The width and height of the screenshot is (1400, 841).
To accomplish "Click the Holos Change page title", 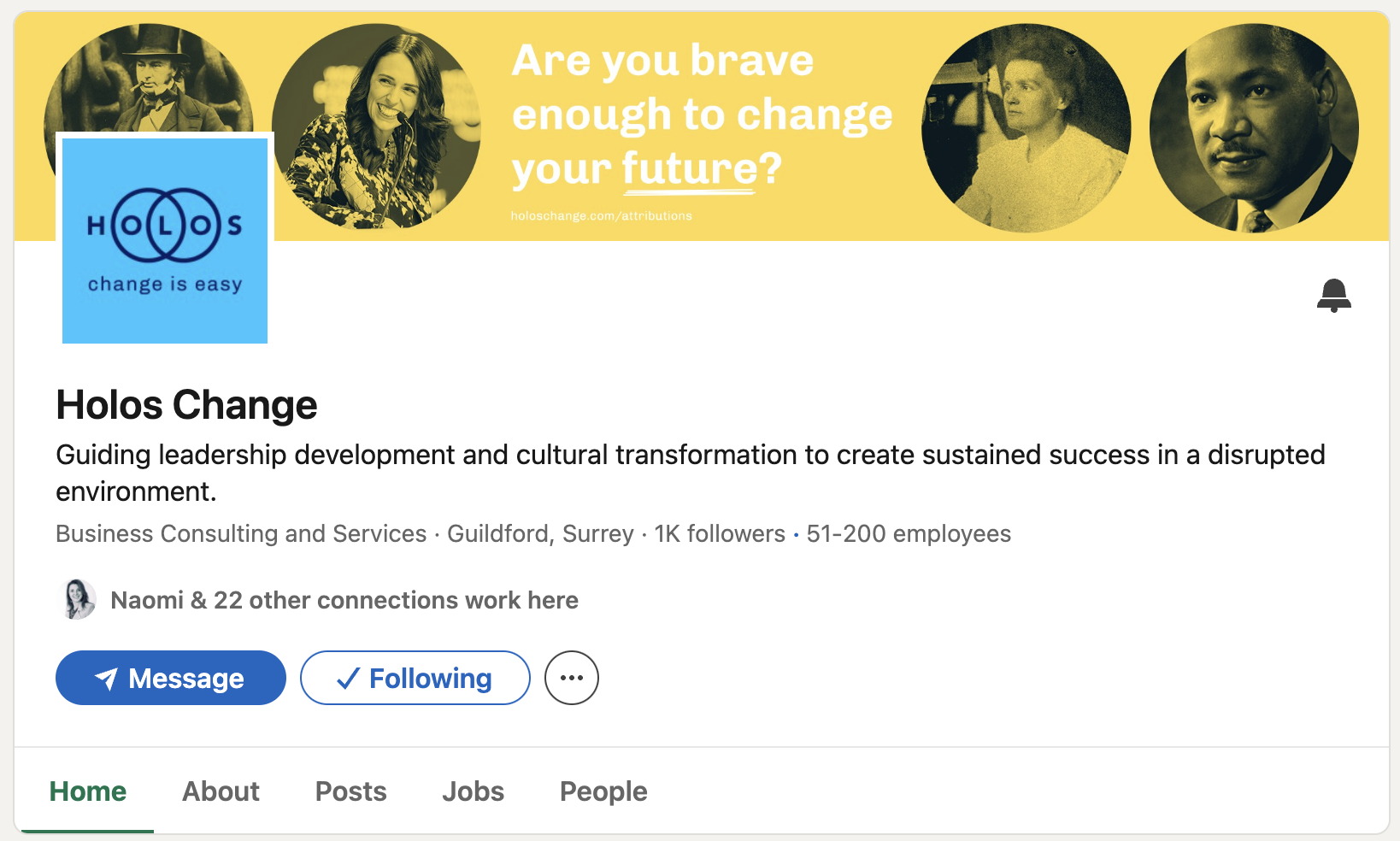I will (x=186, y=405).
